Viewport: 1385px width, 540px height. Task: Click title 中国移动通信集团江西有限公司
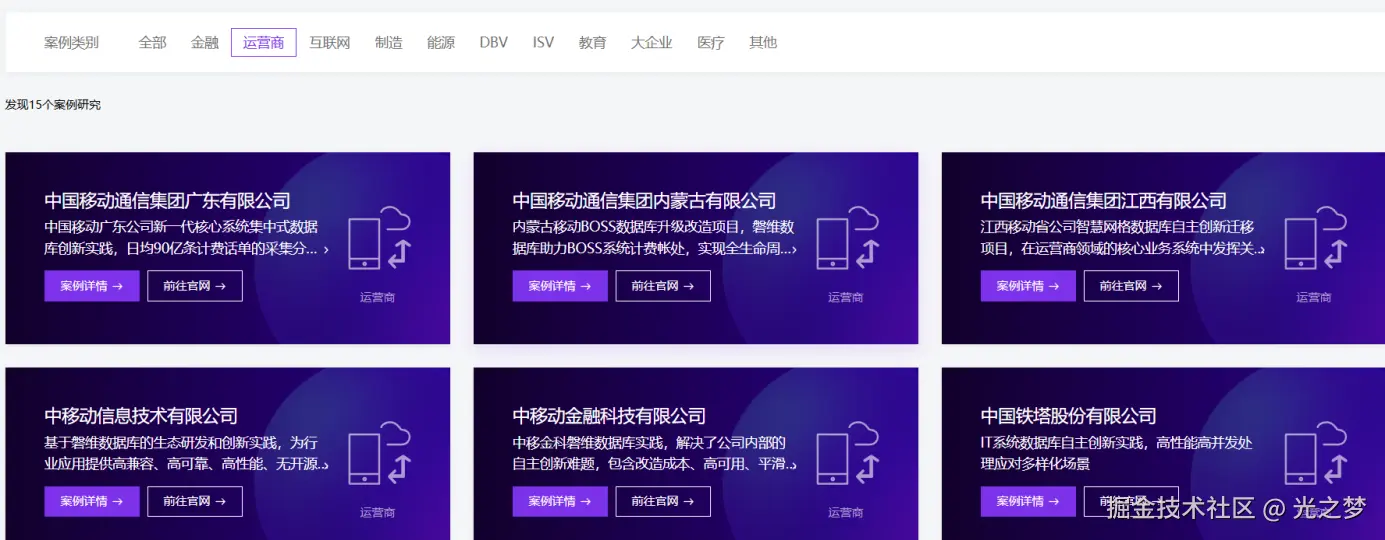(1104, 201)
